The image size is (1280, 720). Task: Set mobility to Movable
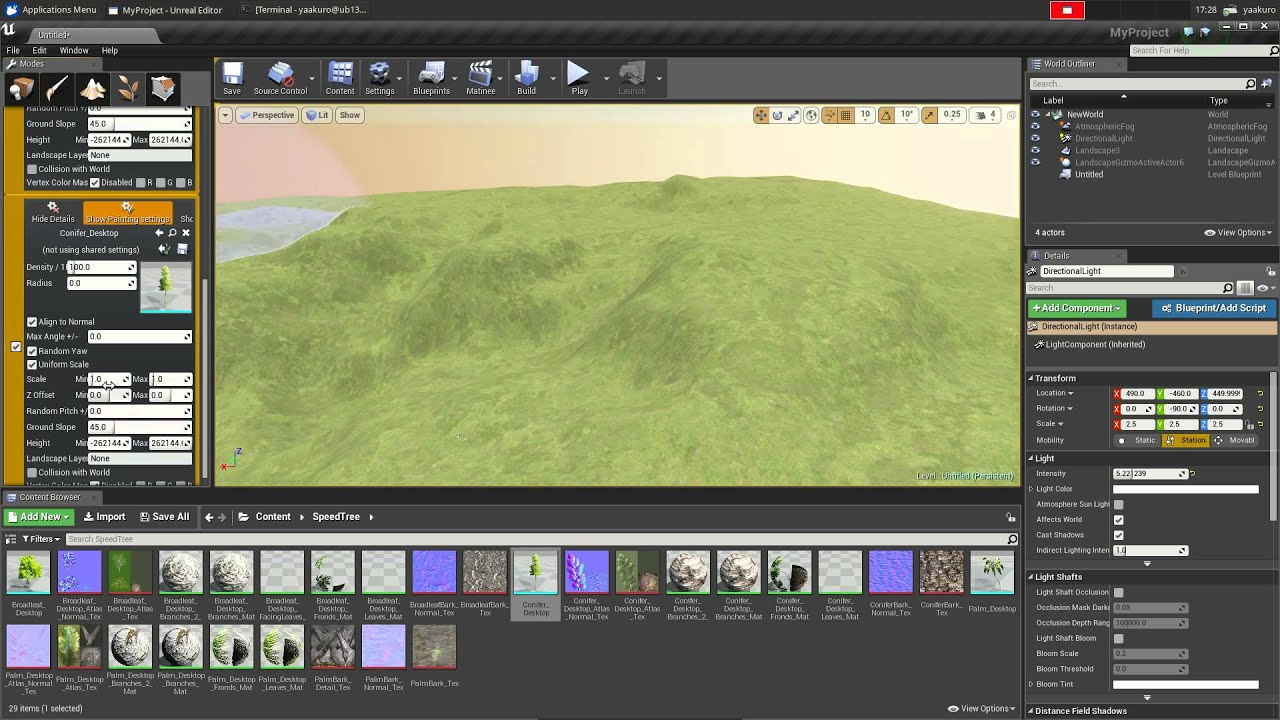1235,440
